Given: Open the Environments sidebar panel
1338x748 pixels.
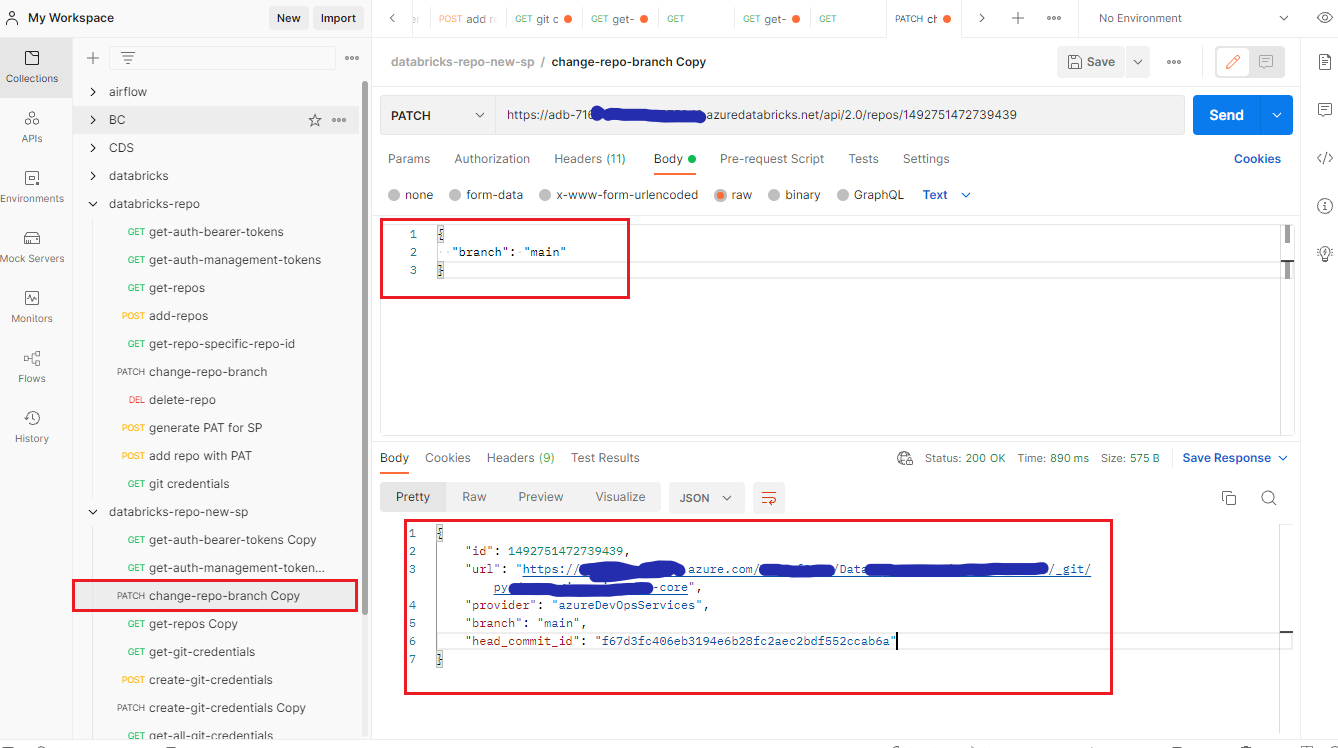Looking at the screenshot, I should 32,187.
